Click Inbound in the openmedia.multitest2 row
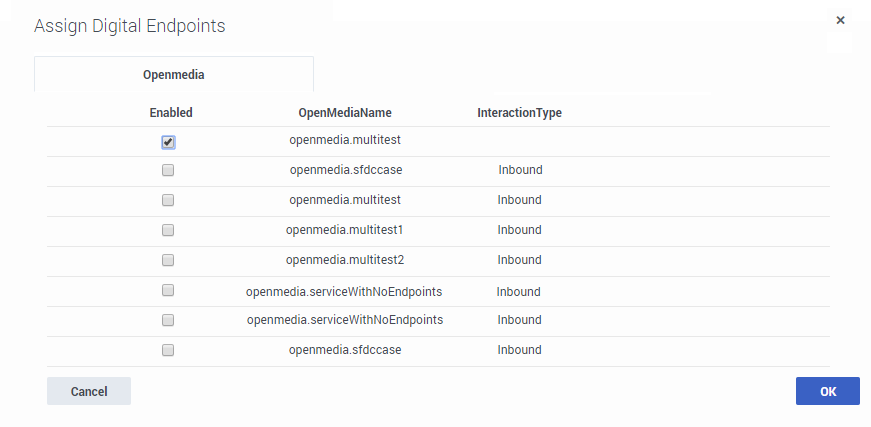This screenshot has height=427, width=871. coord(519,260)
